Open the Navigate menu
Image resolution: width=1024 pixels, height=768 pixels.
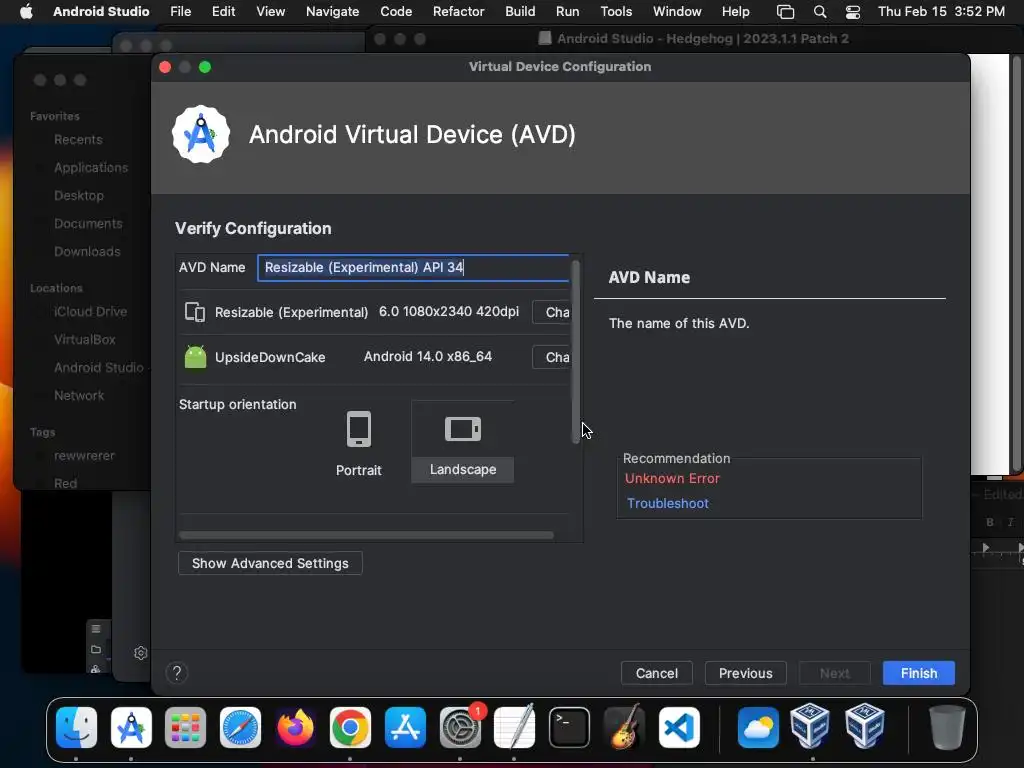coord(332,11)
